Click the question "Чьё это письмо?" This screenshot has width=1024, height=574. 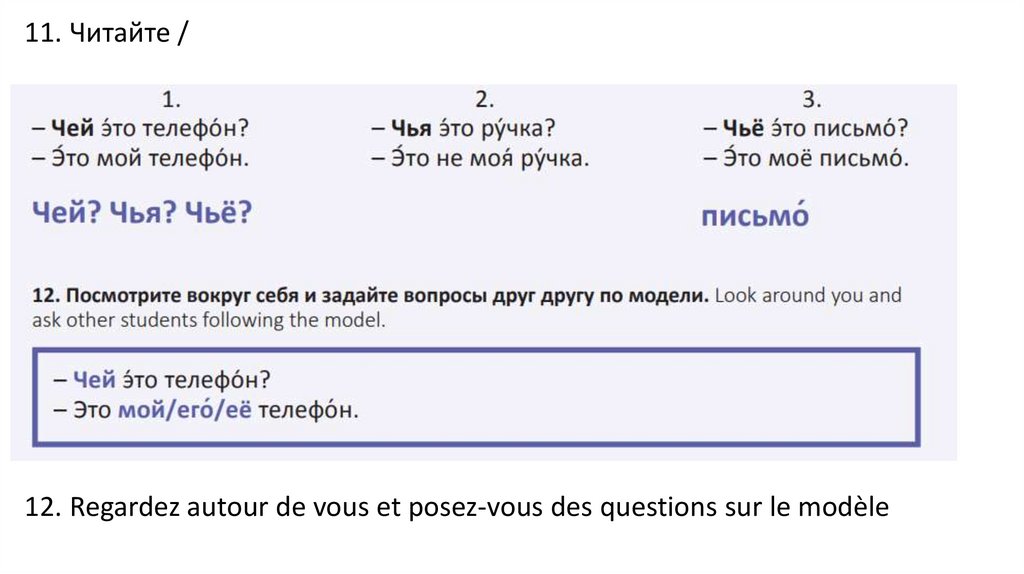click(805, 129)
